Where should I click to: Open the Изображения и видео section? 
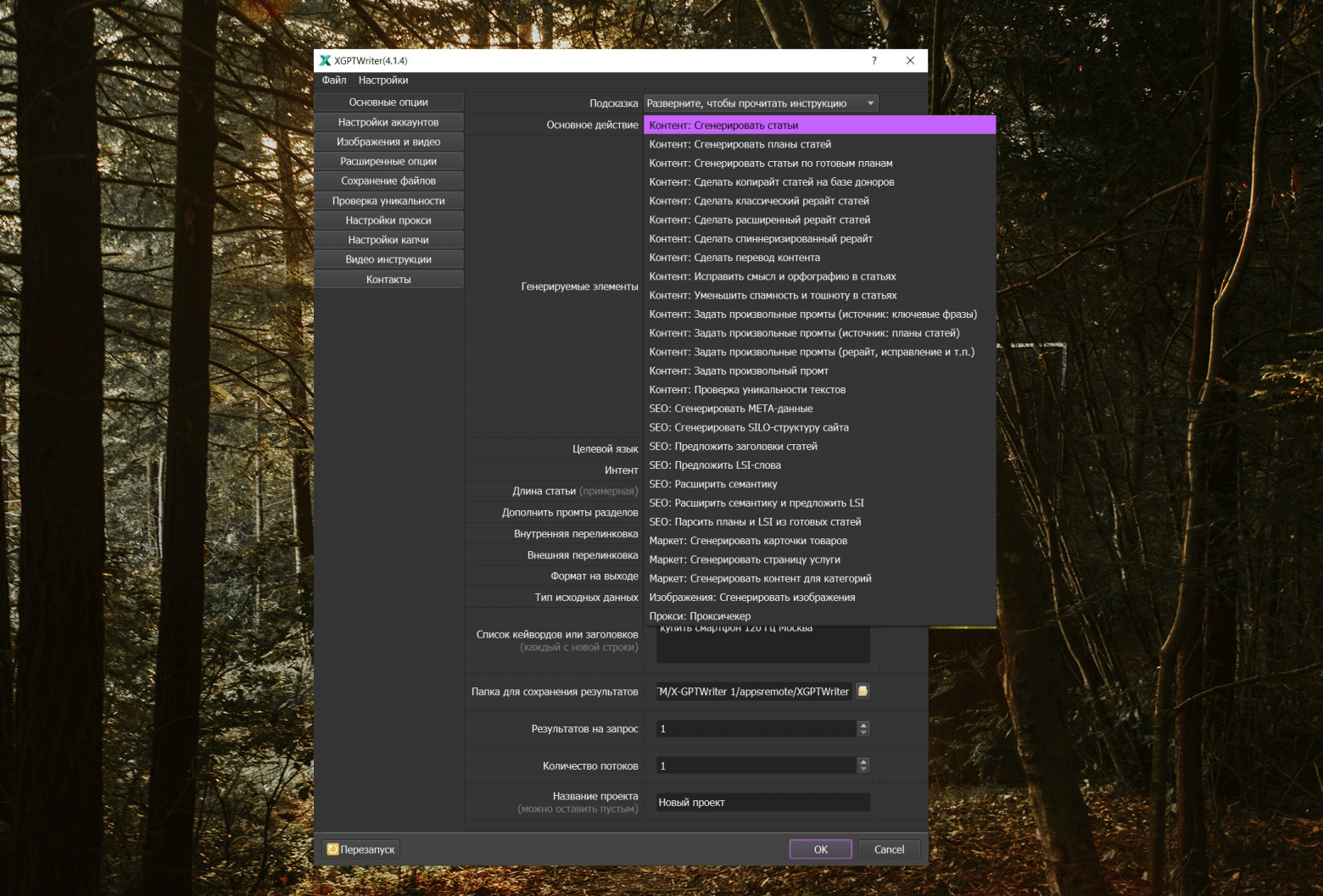pyautogui.click(x=388, y=142)
